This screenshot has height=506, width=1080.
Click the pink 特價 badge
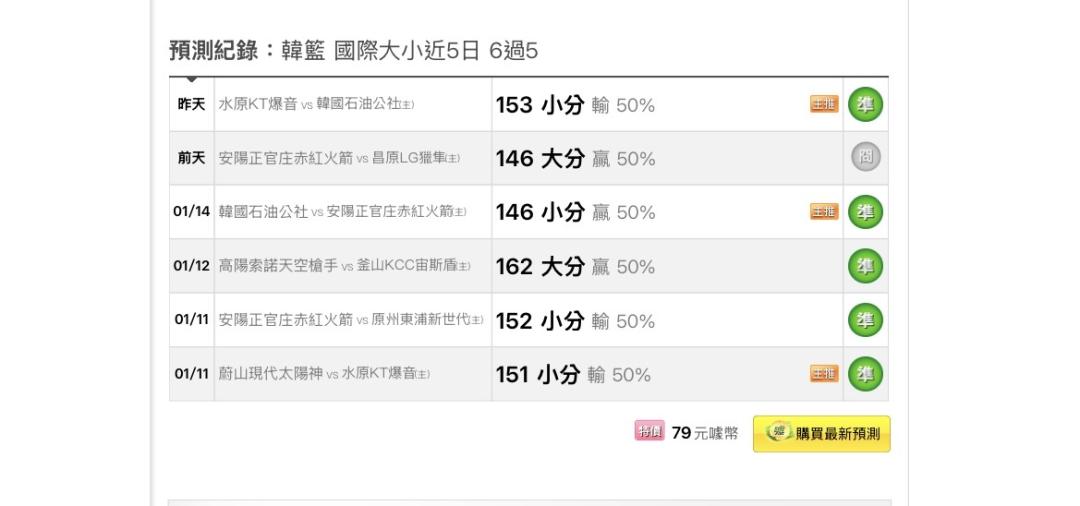(x=649, y=432)
